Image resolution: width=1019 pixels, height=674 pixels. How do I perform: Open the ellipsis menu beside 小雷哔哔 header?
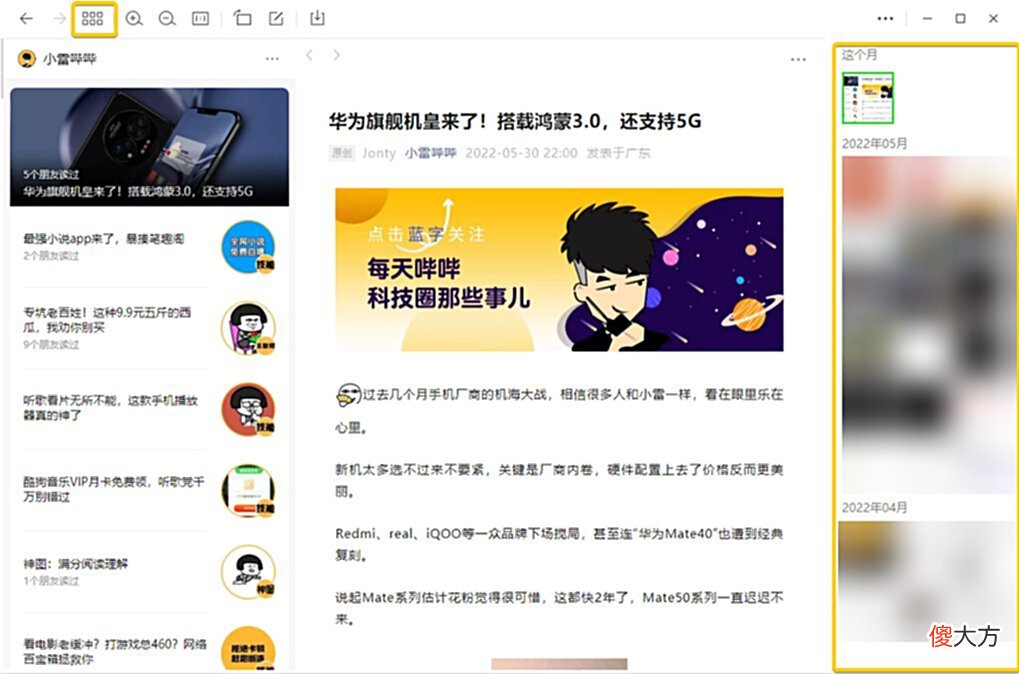click(x=272, y=58)
